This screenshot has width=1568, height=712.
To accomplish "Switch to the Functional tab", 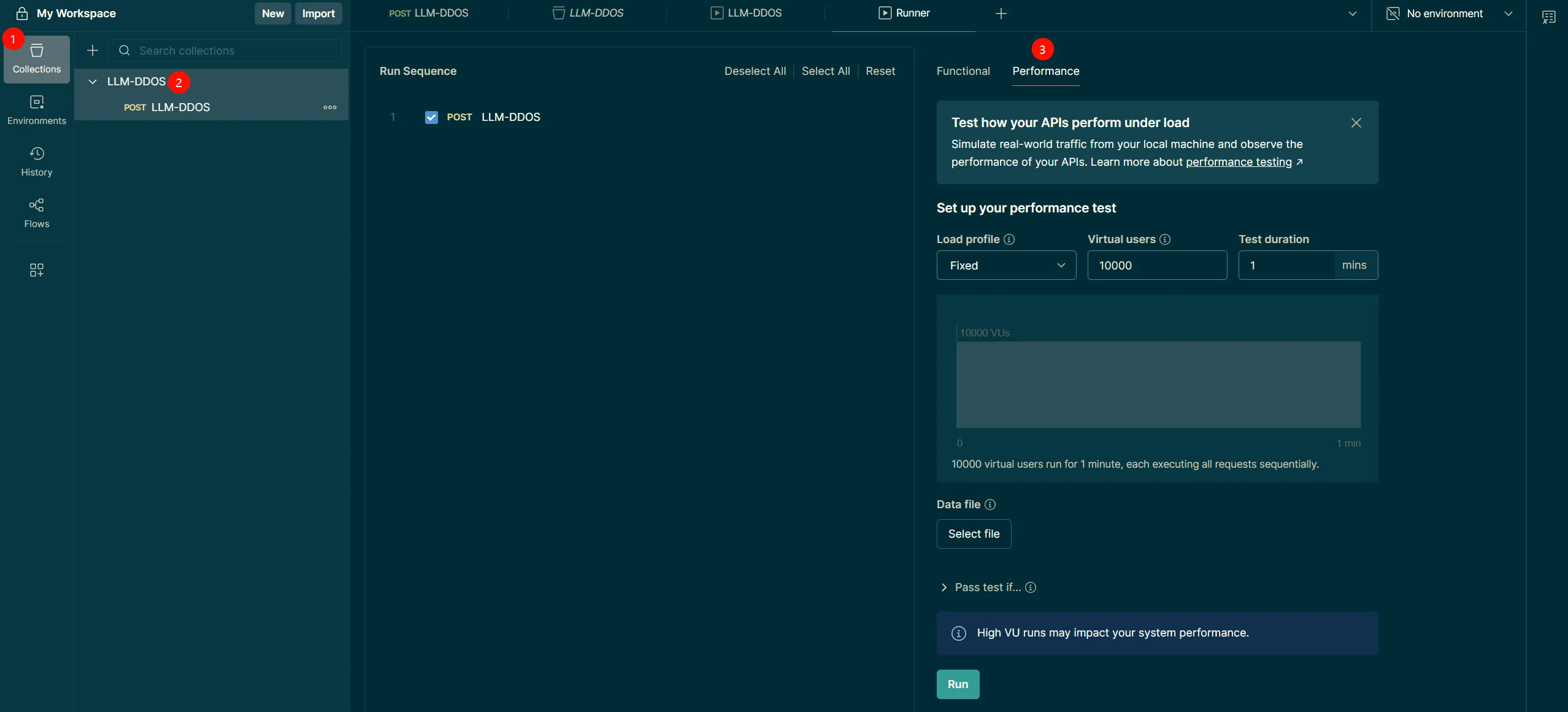I will click(x=963, y=71).
